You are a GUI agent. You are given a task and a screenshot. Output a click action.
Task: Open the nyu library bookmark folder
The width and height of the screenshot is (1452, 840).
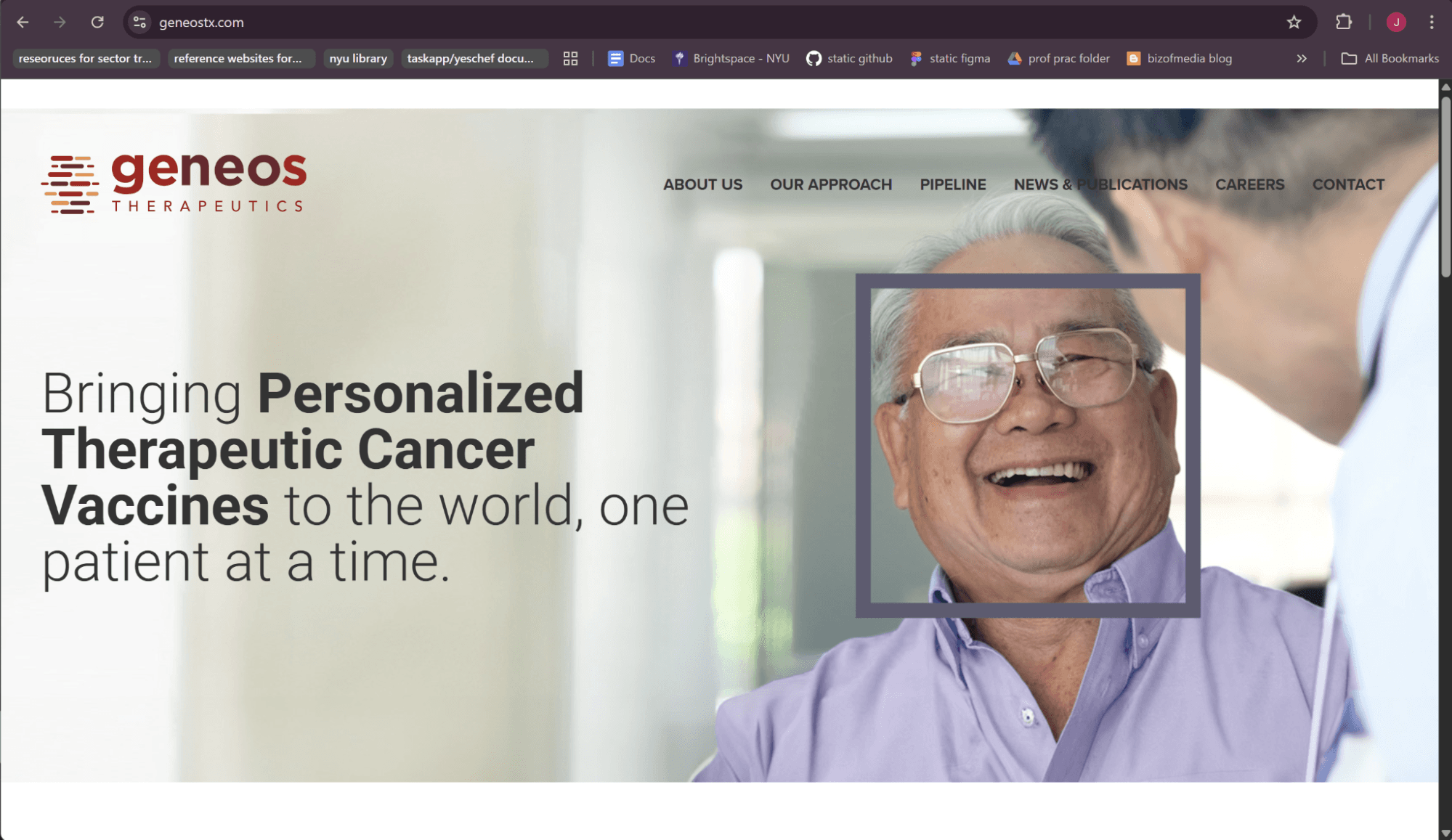[358, 59]
